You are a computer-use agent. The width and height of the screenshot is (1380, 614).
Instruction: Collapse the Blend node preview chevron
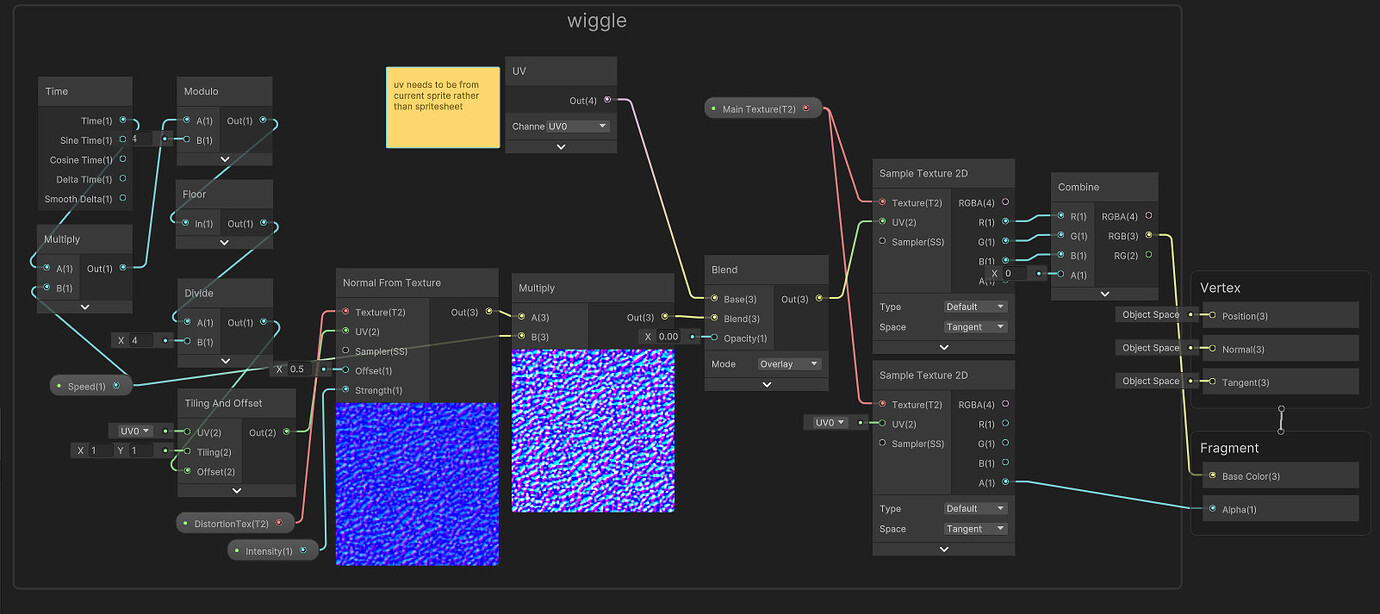pyautogui.click(x=767, y=384)
